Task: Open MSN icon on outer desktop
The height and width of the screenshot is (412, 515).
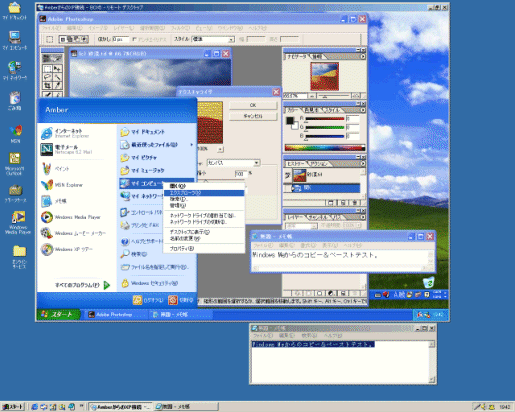Action: [x=15, y=134]
